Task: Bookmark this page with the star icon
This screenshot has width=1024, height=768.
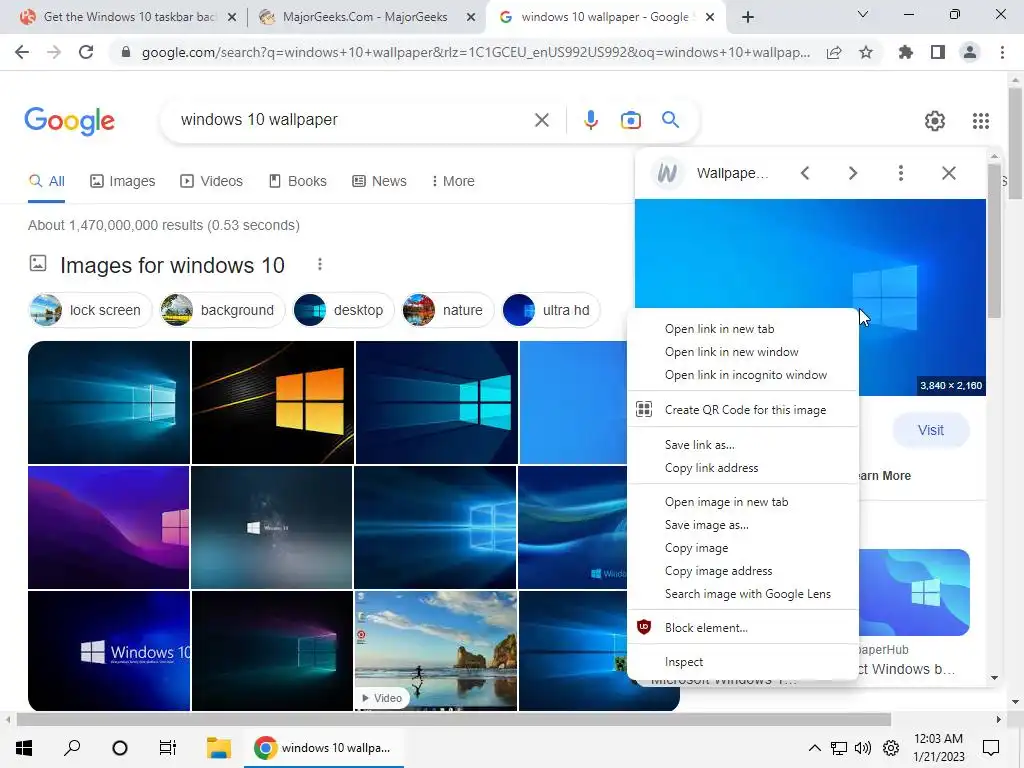Action: pos(866,52)
